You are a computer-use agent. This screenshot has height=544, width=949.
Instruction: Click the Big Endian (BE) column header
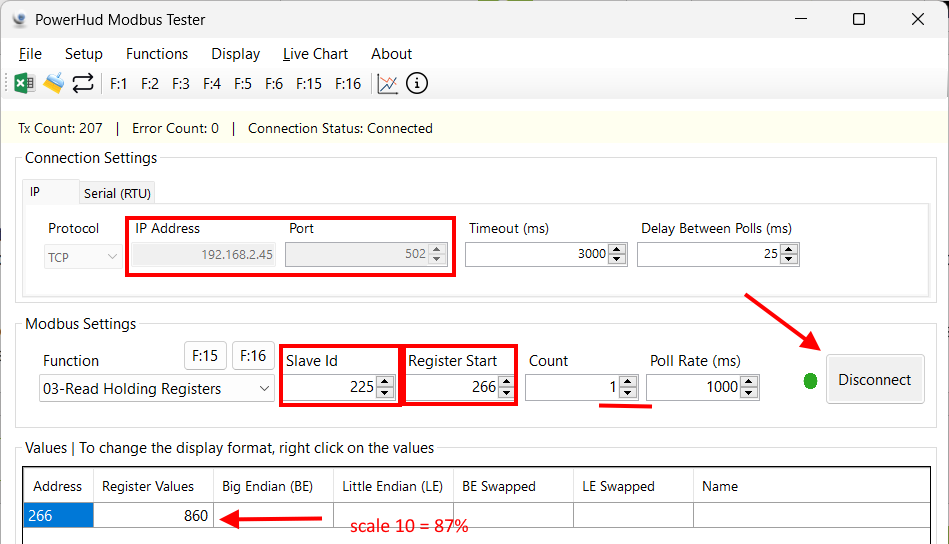(x=273, y=486)
